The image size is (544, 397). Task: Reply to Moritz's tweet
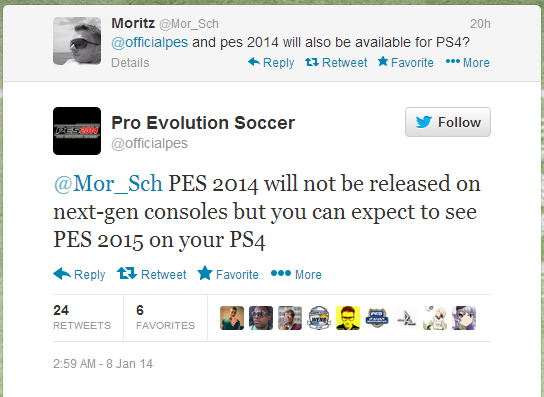[271, 62]
